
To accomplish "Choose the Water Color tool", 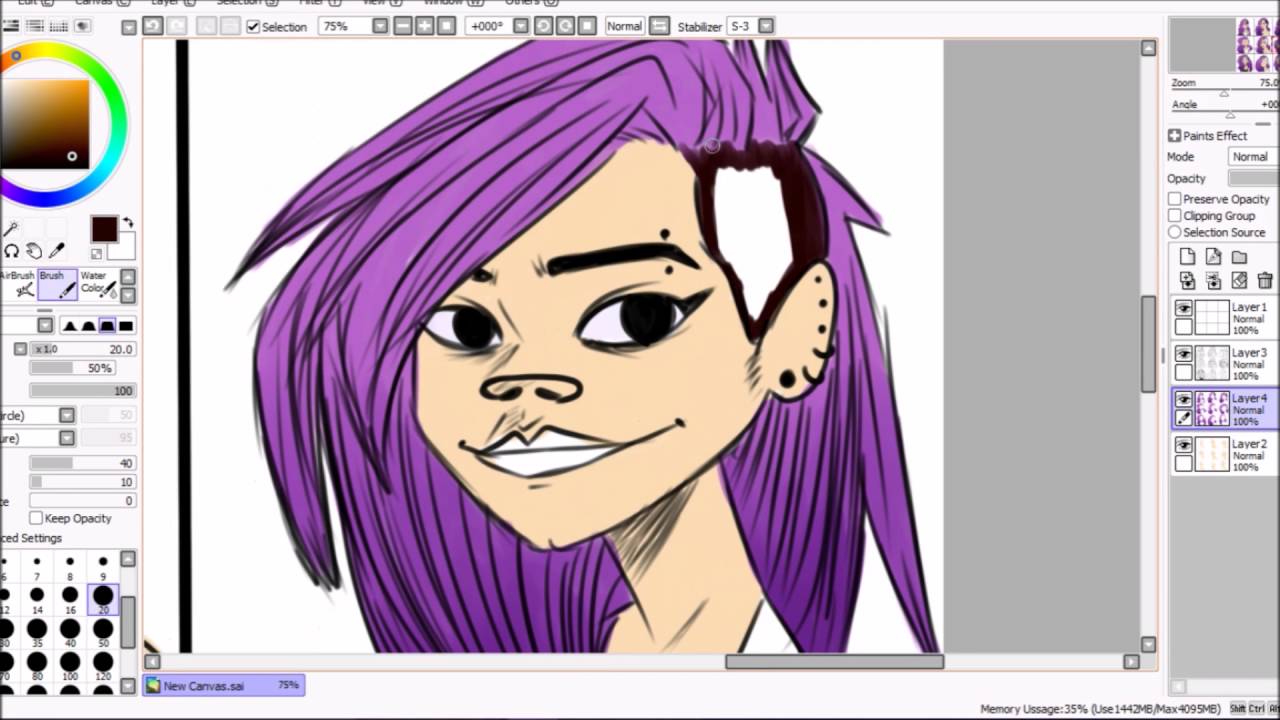I will coord(97,284).
